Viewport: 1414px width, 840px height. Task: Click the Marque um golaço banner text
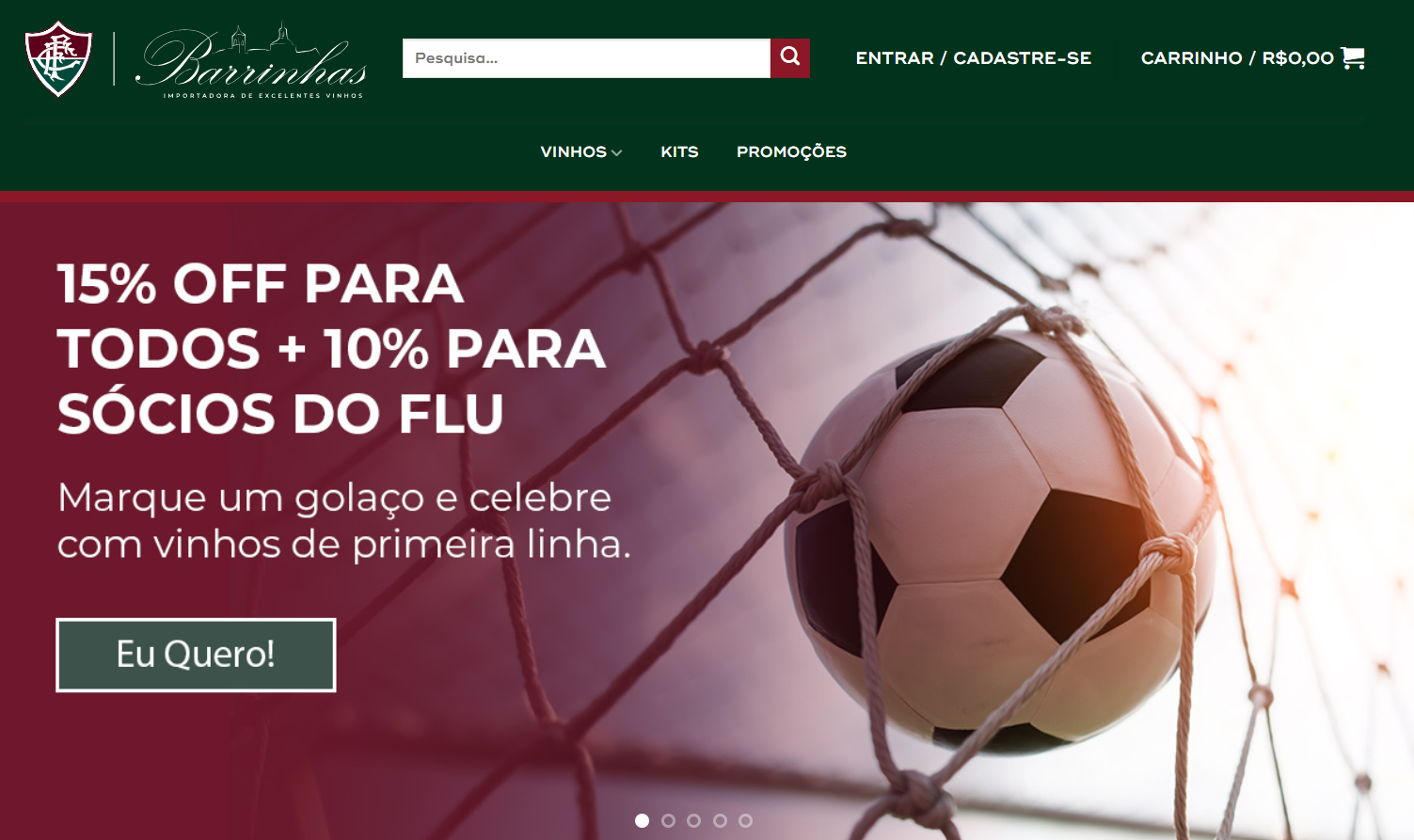[343, 520]
